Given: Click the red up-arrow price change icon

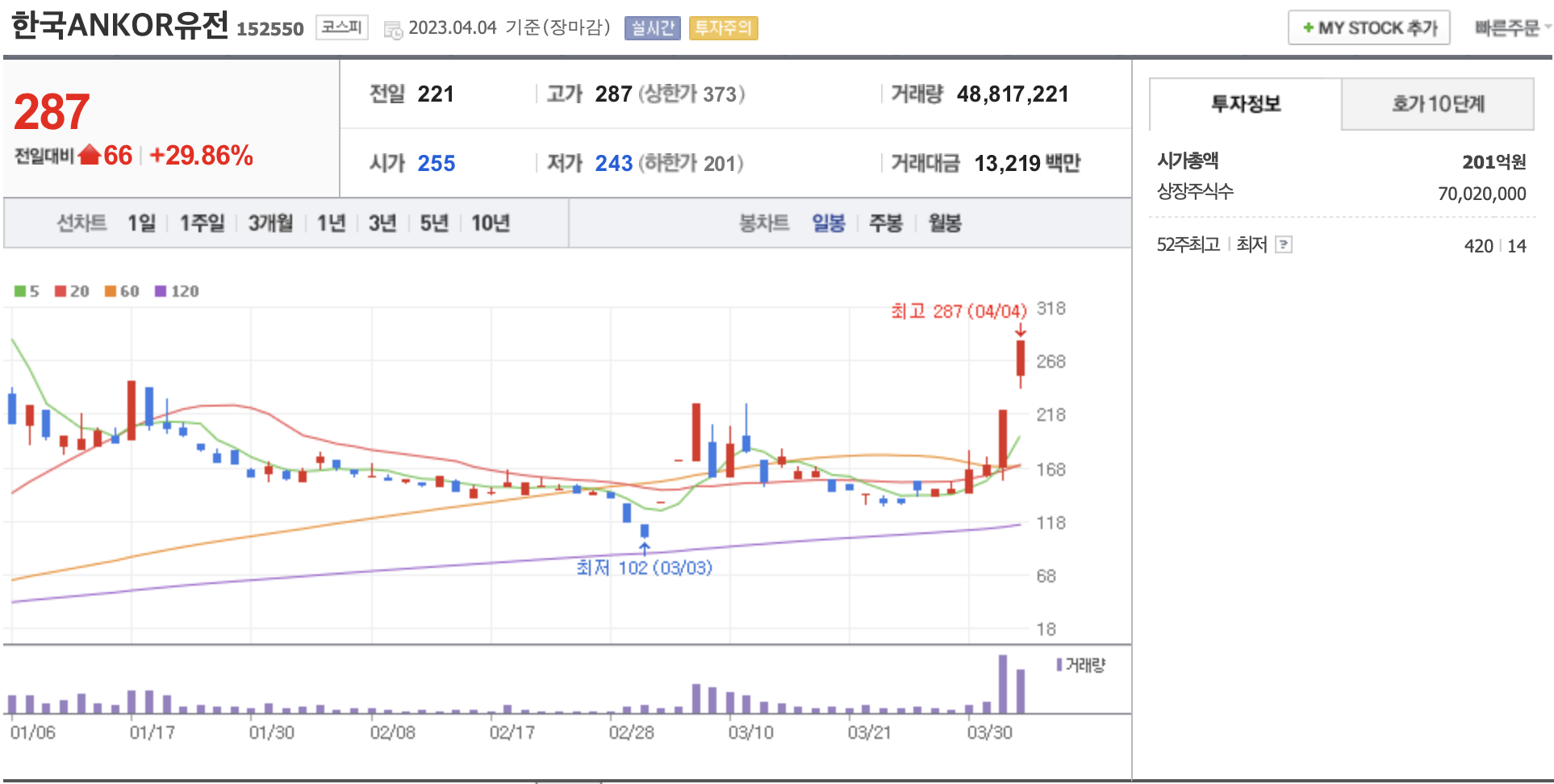Looking at the screenshot, I should (x=90, y=155).
